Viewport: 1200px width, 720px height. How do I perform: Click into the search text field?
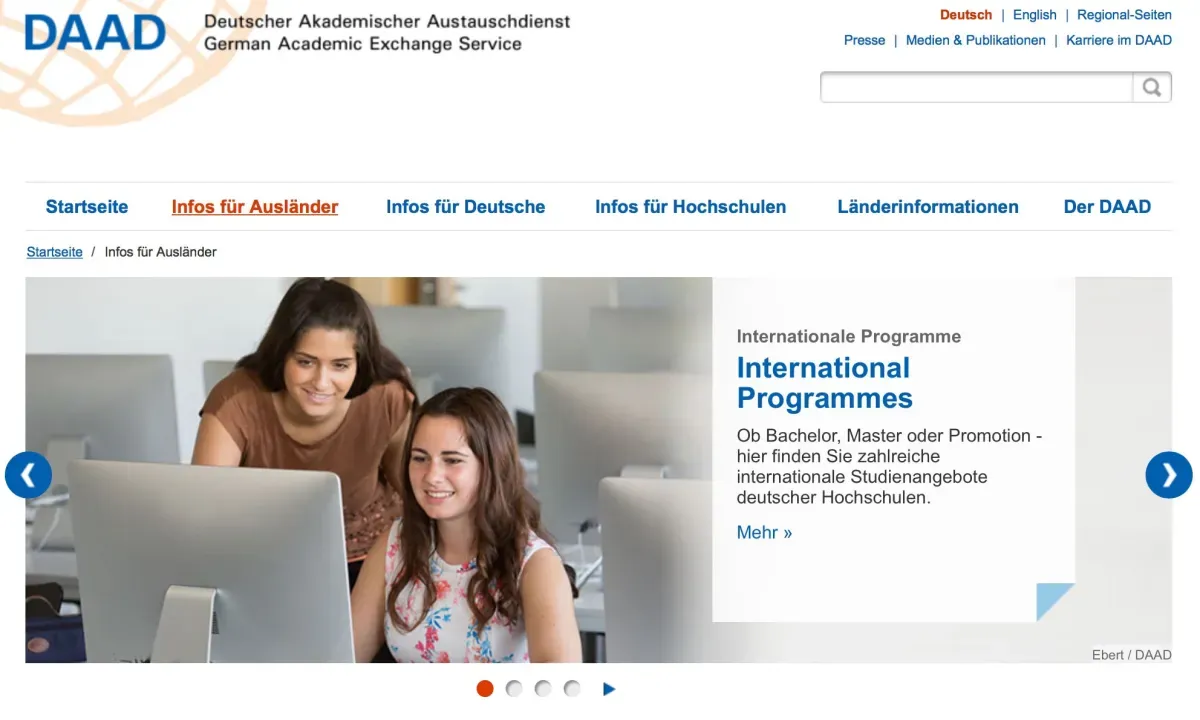point(976,88)
